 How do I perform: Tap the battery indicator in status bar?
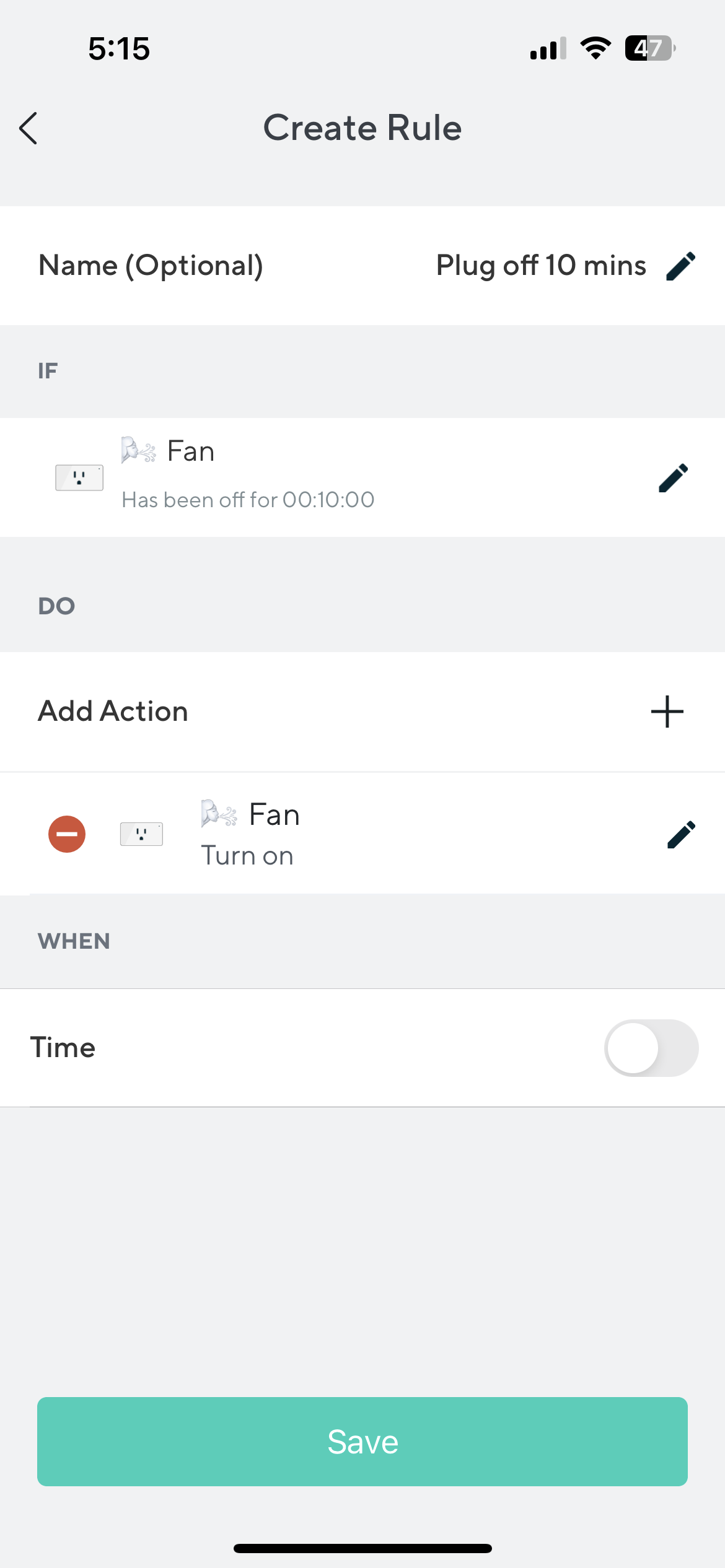tap(649, 48)
